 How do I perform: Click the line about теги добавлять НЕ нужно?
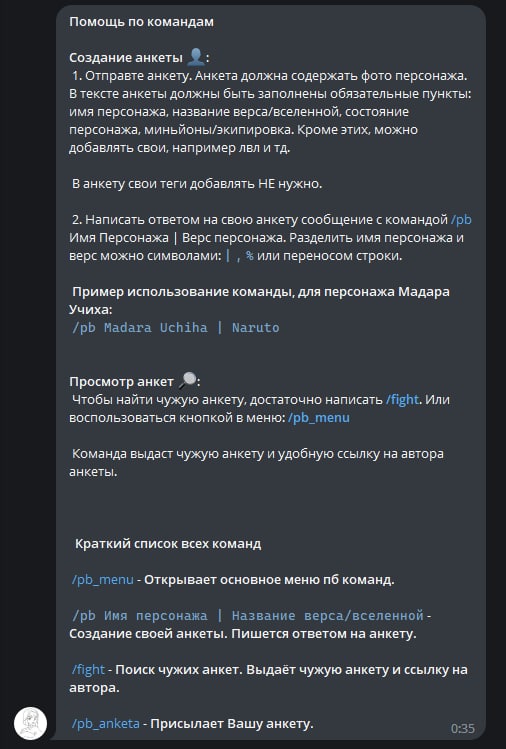click(x=197, y=183)
